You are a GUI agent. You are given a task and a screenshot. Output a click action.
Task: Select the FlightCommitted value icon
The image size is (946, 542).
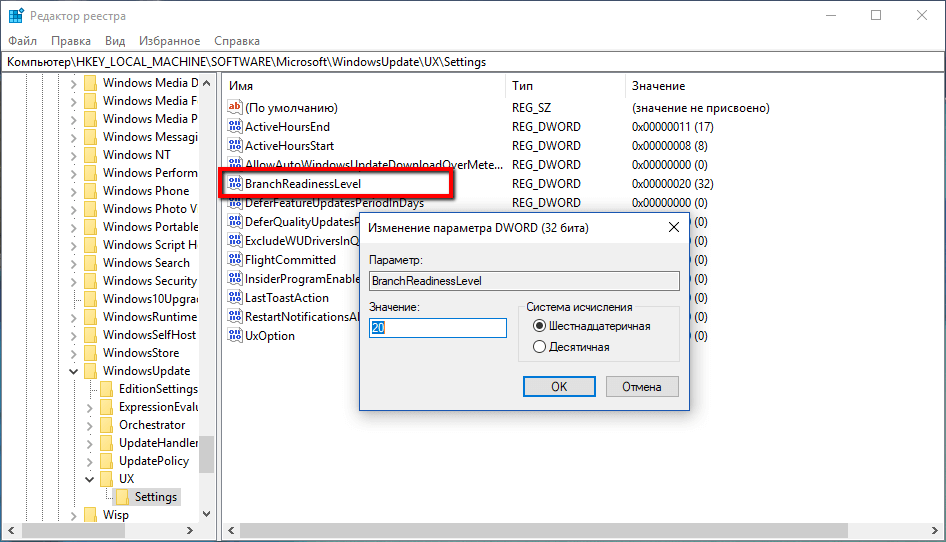click(235, 260)
